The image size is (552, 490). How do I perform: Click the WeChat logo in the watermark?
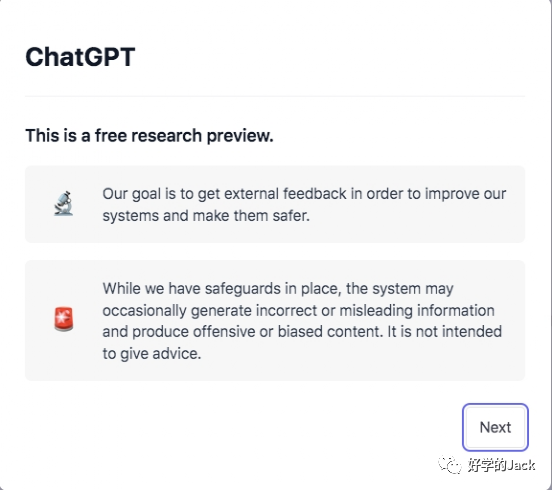coord(450,465)
